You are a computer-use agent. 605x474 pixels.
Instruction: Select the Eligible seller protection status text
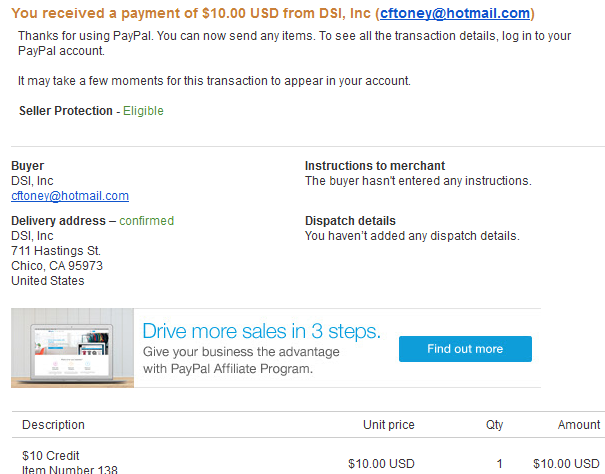click(x=143, y=111)
